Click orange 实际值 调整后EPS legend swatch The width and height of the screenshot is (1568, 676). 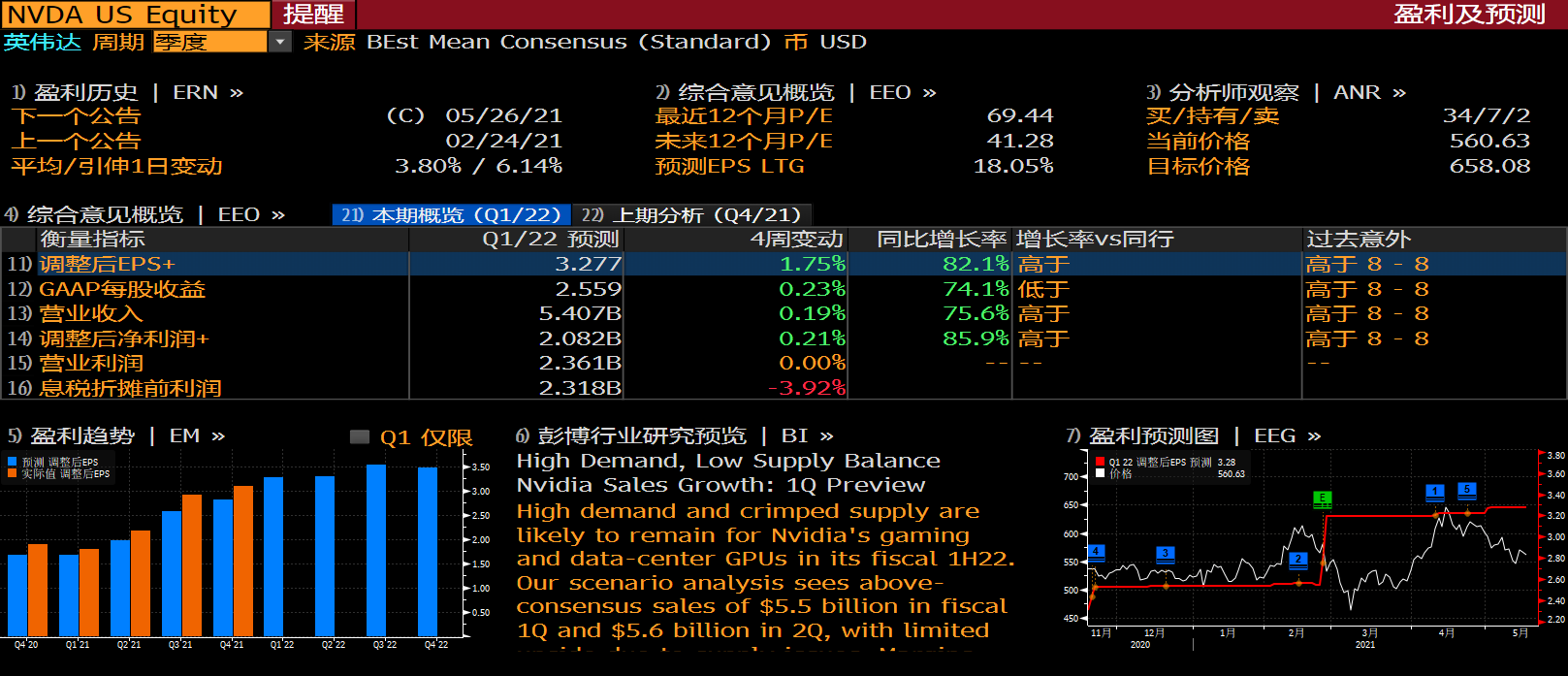[13, 474]
